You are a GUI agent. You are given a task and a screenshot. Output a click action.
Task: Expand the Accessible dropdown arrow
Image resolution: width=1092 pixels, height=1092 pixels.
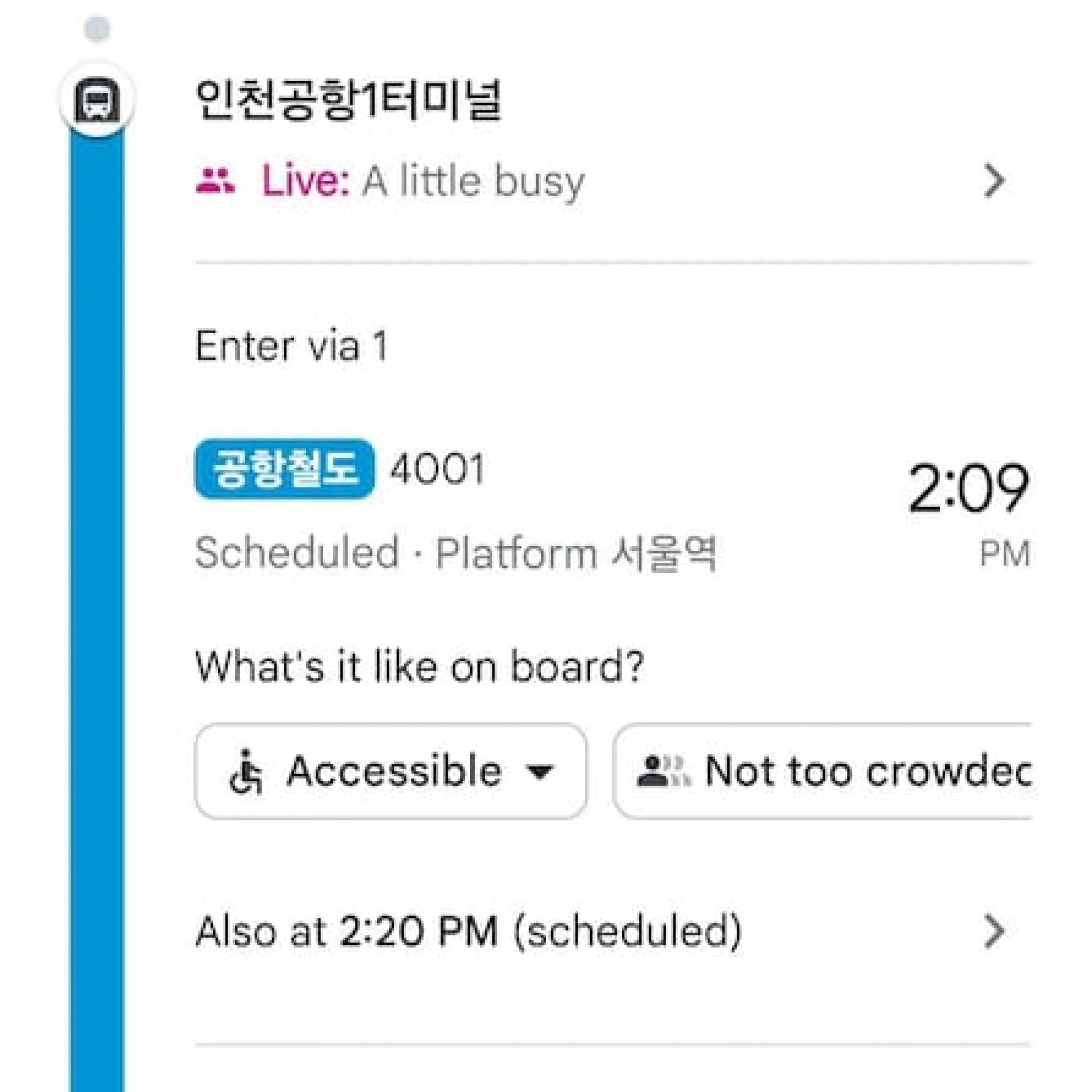(x=540, y=771)
